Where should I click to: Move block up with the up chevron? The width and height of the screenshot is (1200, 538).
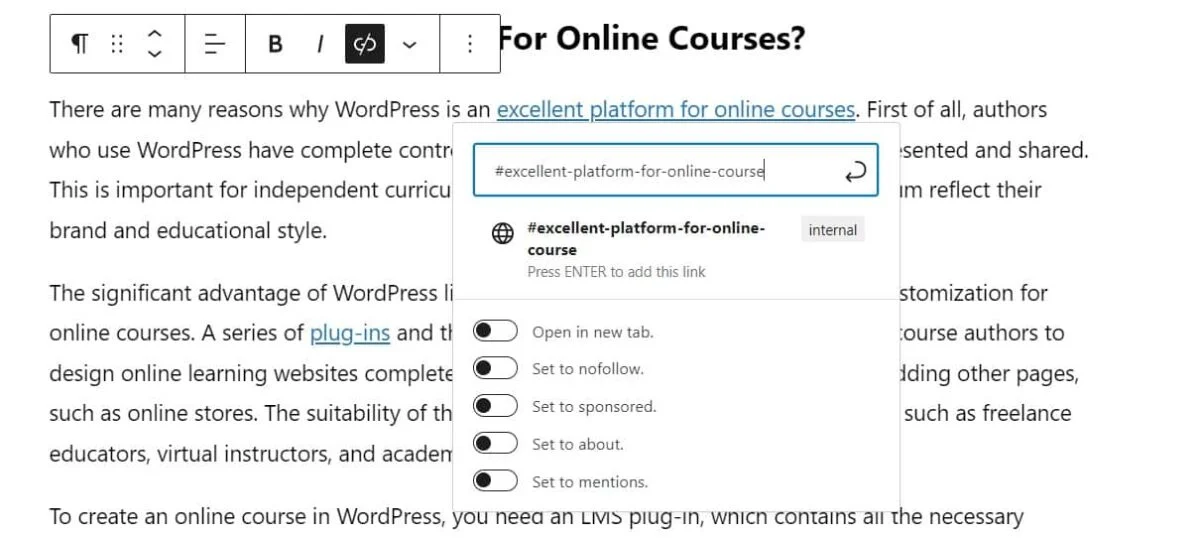(x=154, y=34)
